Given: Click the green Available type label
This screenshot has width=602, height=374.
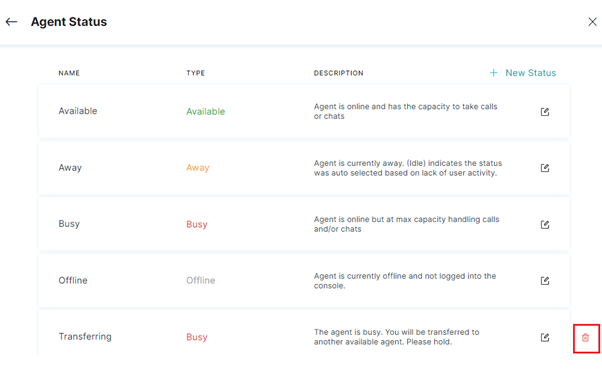Looking at the screenshot, I should tap(206, 112).
